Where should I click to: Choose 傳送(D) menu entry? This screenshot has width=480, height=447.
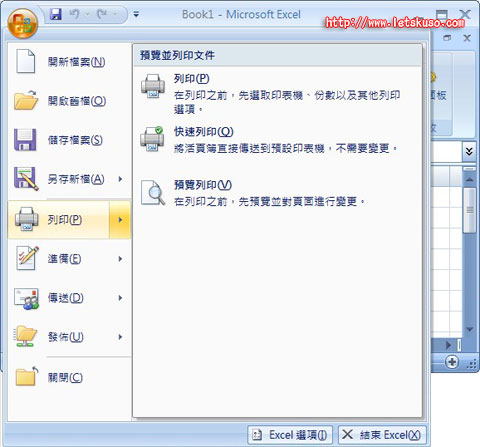69,298
